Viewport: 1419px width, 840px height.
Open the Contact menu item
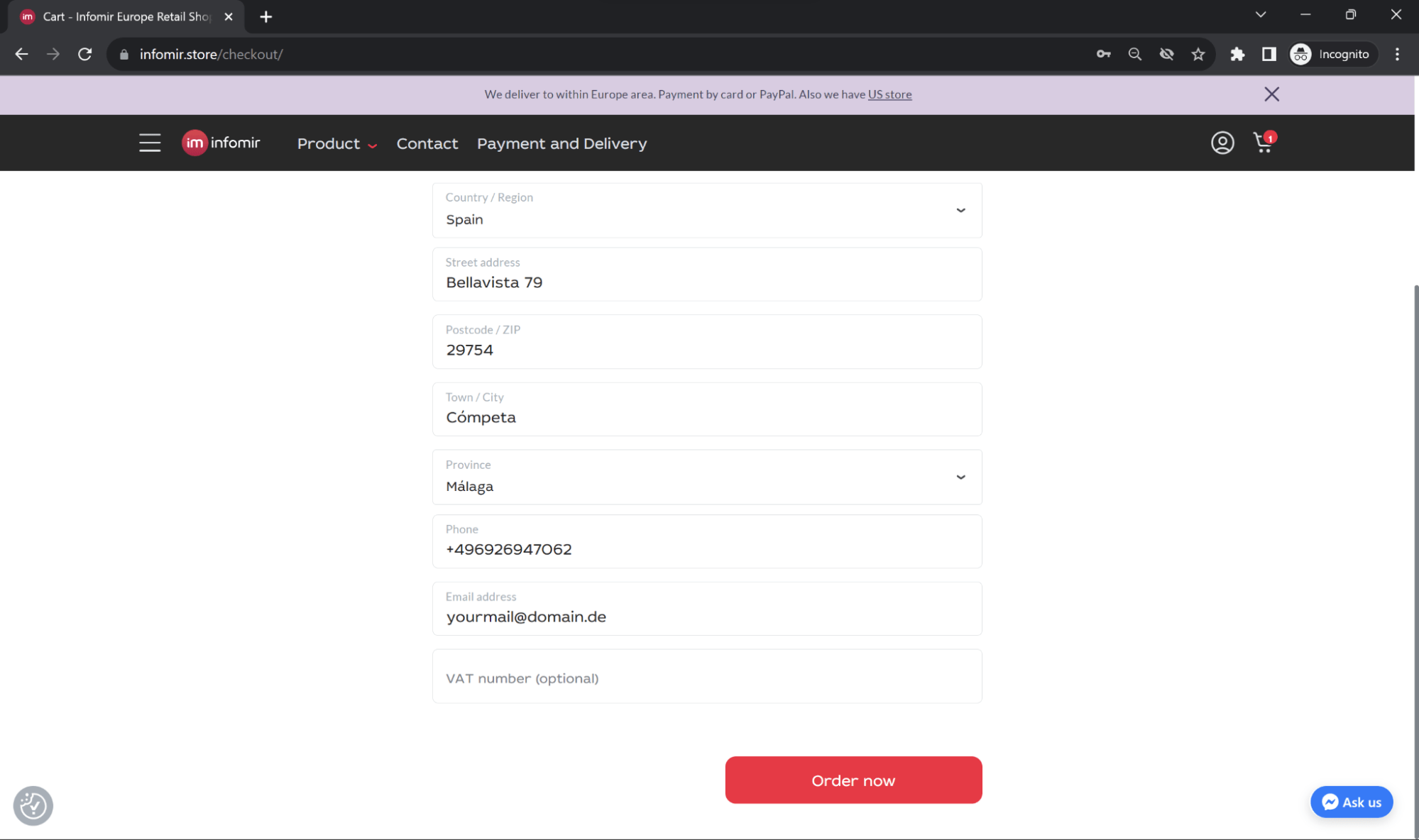click(x=427, y=143)
